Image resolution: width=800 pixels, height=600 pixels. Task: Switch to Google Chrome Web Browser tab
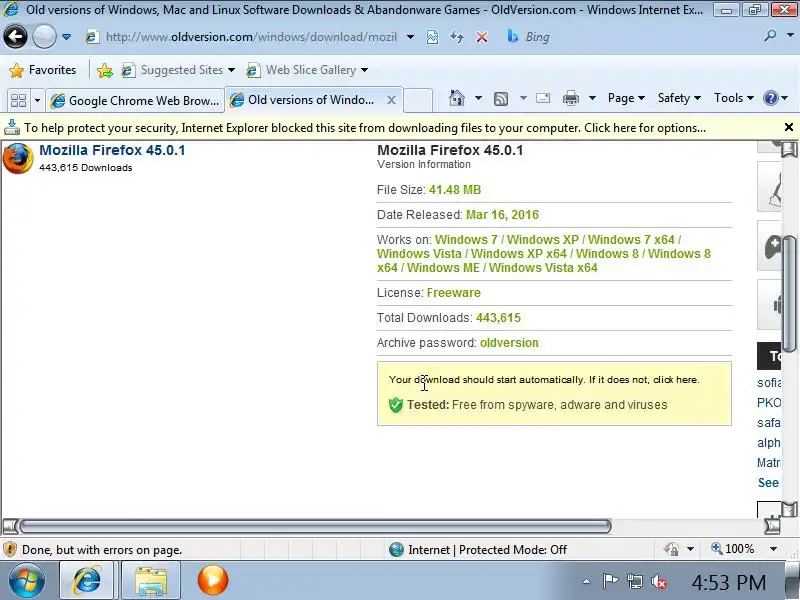(135, 101)
